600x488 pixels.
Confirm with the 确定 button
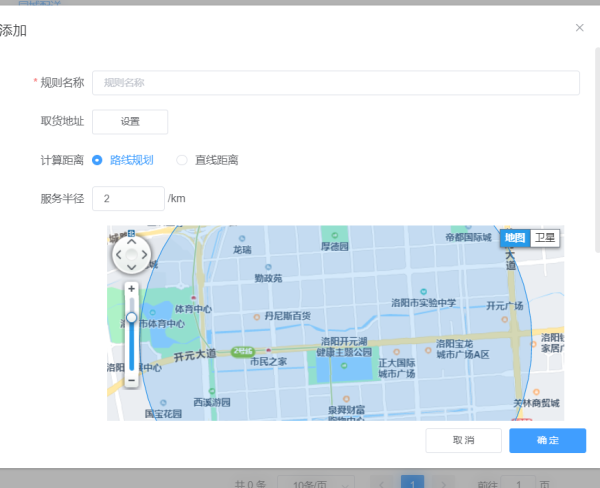548,440
